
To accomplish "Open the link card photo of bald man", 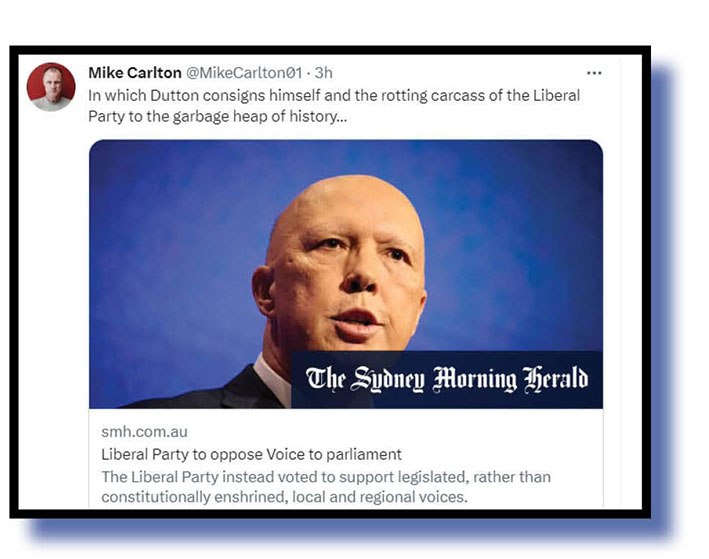I will point(345,274).
